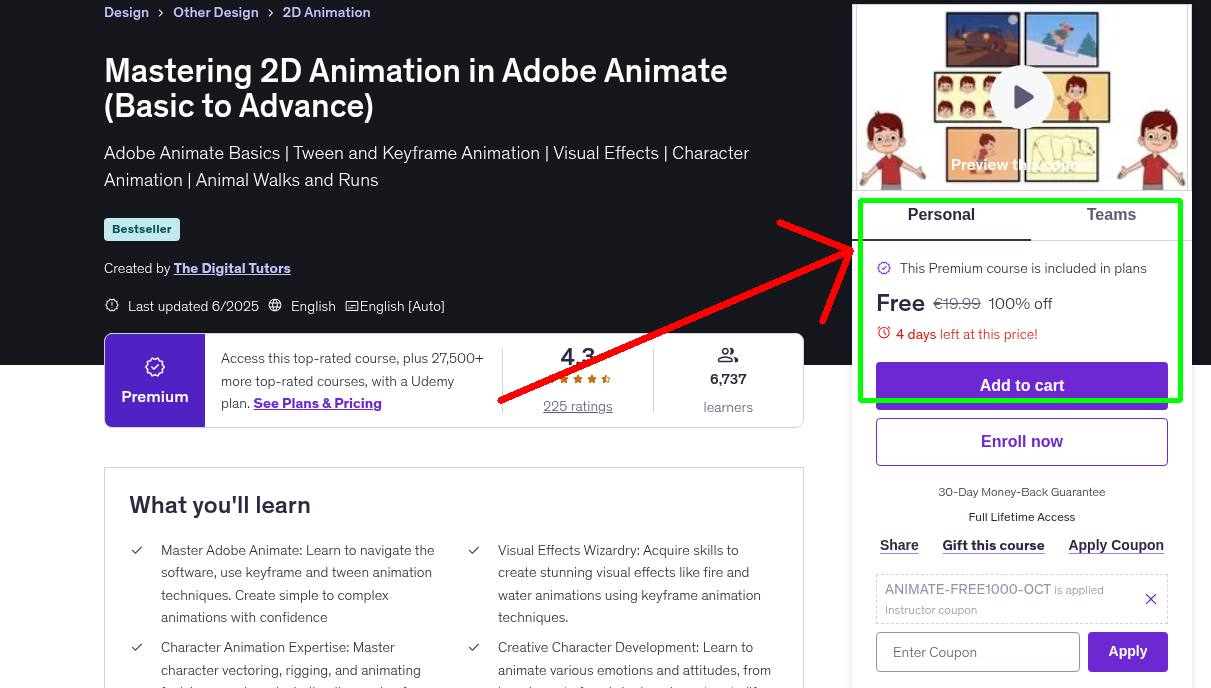Click the Premium badge icon
Viewport: 1211px width, 688px height.
(155, 367)
